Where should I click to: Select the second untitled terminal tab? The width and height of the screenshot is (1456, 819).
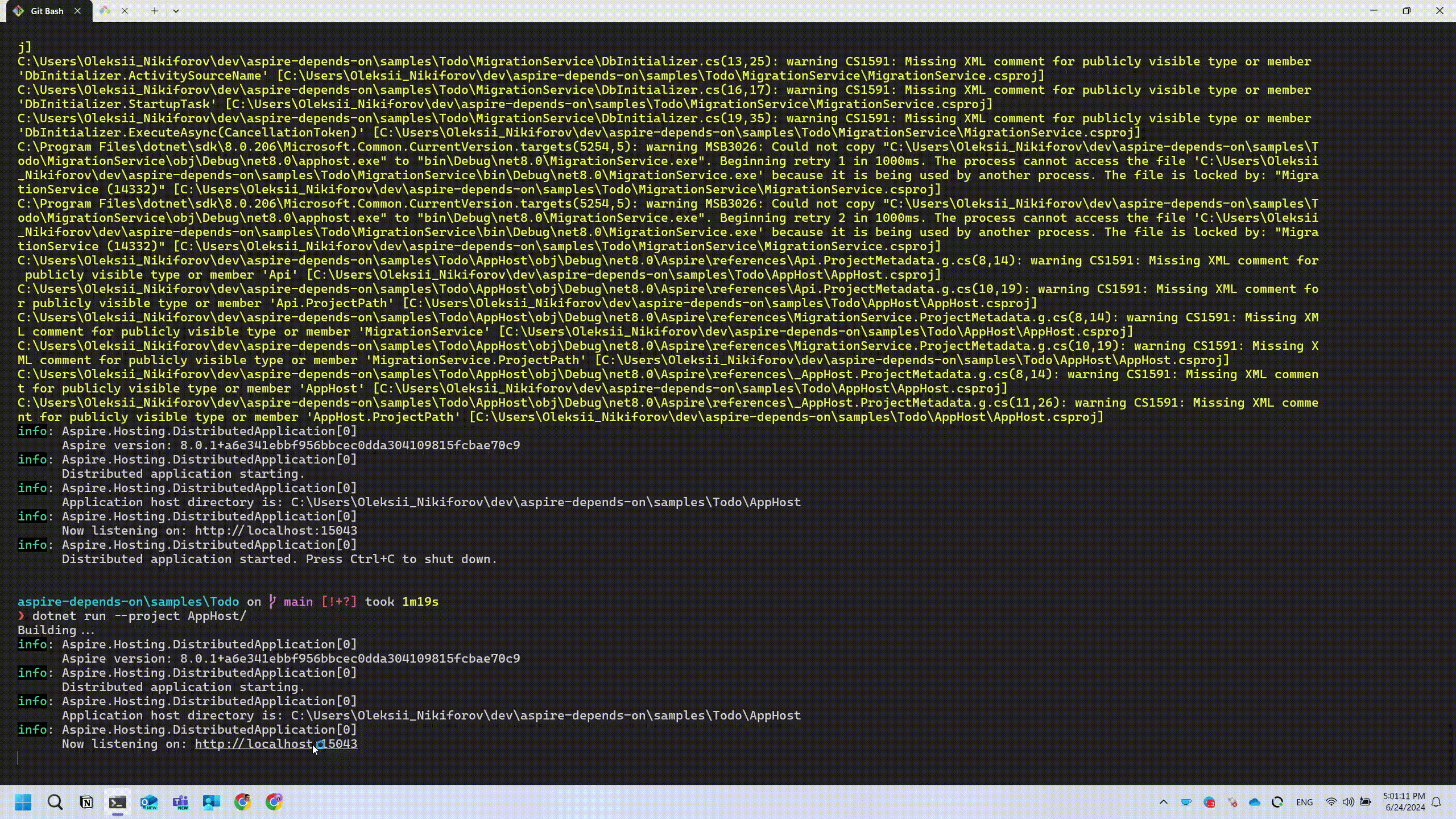tap(105, 11)
